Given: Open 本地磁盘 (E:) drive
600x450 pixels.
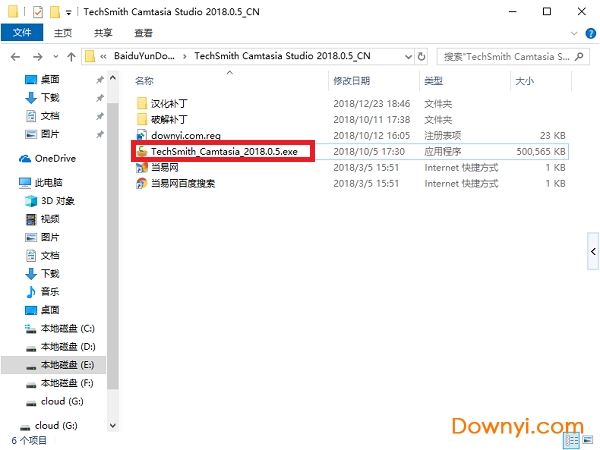Looking at the screenshot, I should (67, 365).
